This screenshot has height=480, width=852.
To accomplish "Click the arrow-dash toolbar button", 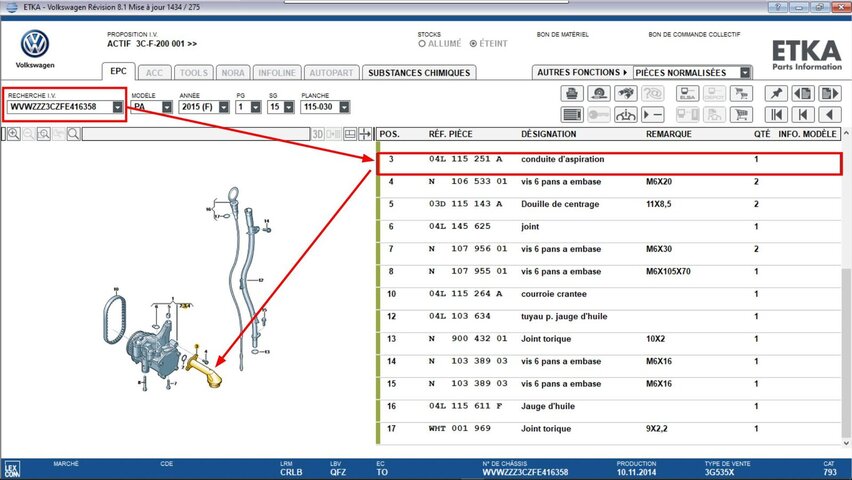I will coord(653,115).
